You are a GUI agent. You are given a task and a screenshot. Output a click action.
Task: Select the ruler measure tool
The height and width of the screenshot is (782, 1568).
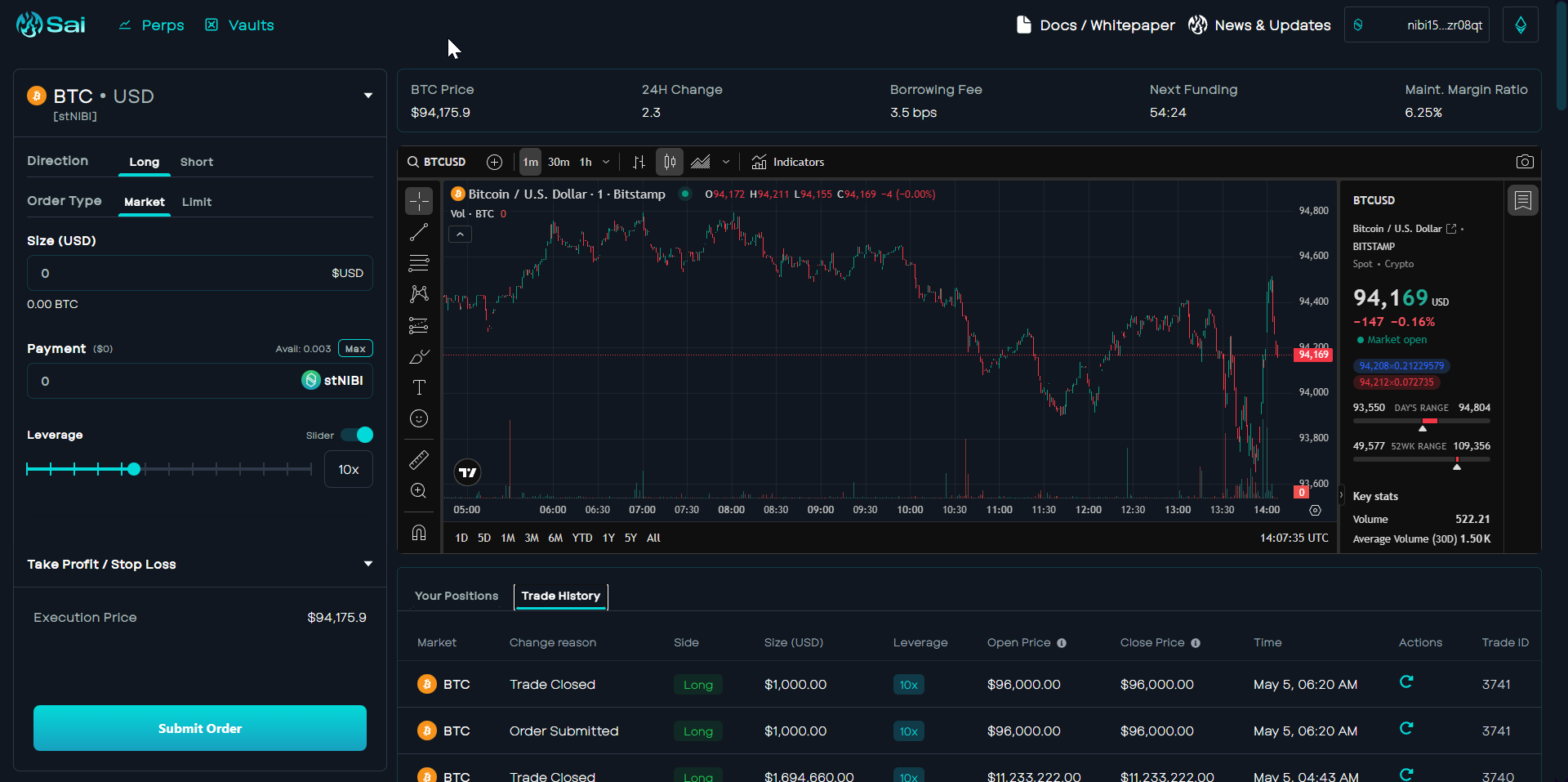point(418,460)
